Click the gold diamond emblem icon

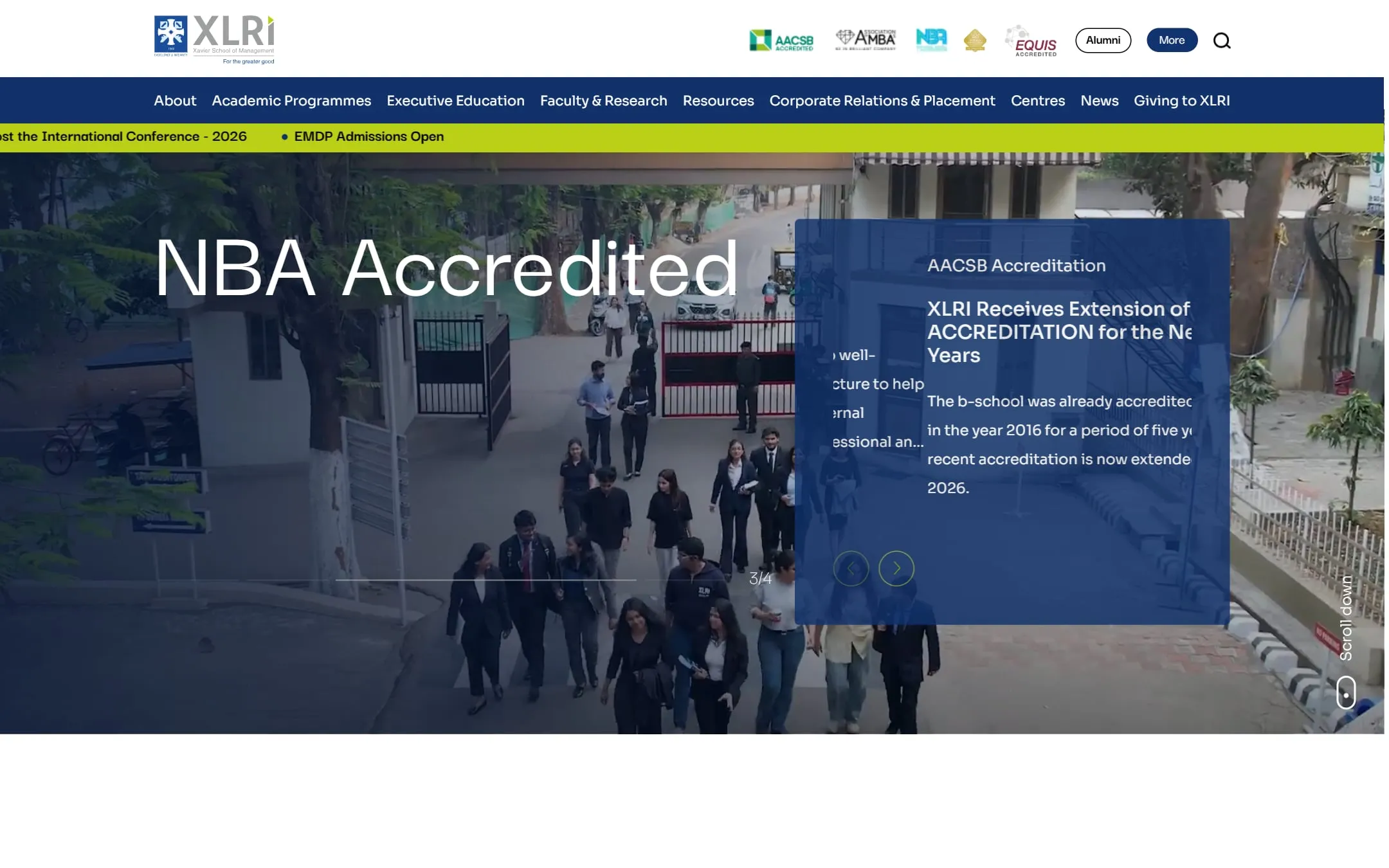pyautogui.click(x=975, y=41)
